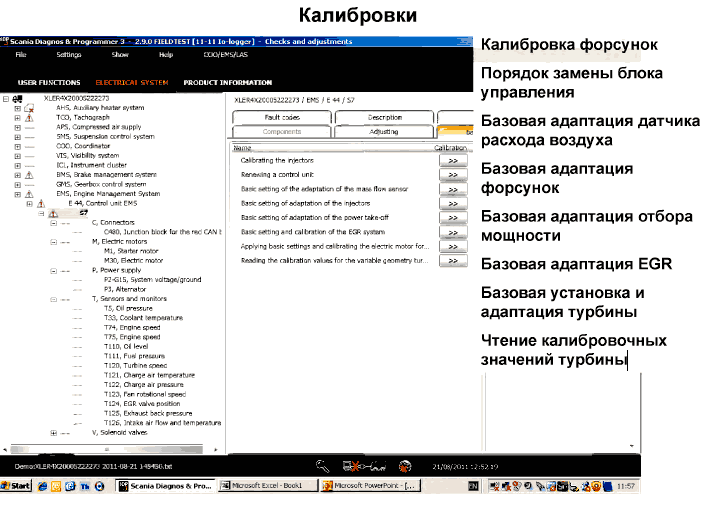
Task: Open the Adjusting tab
Action: click(x=383, y=131)
